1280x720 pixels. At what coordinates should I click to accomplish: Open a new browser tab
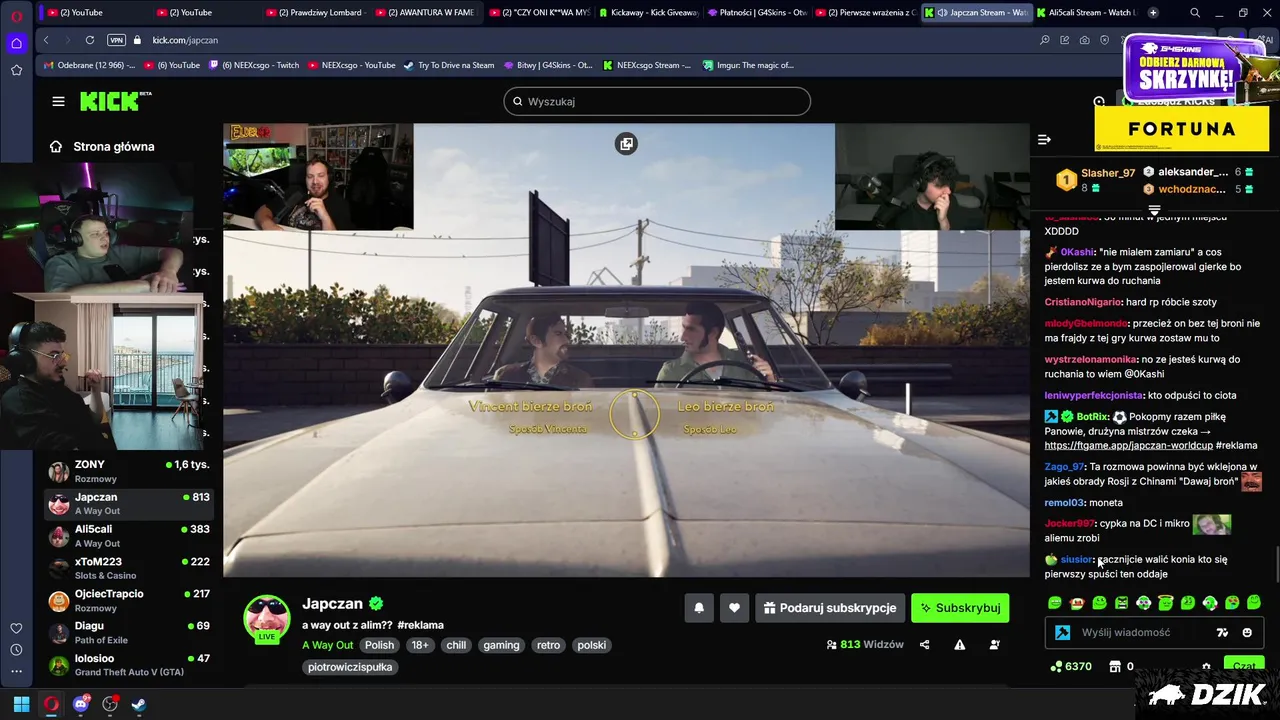click(1153, 12)
